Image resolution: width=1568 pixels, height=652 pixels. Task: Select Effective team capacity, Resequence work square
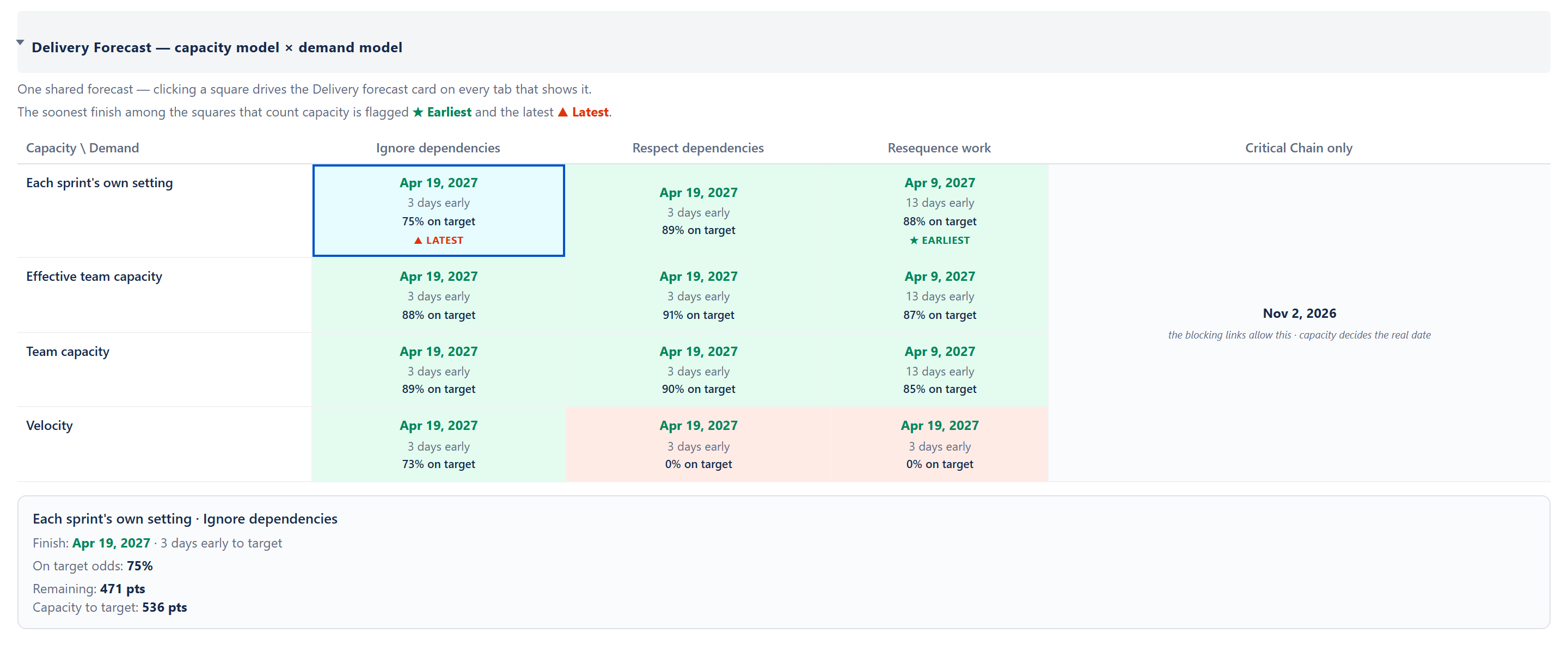[x=939, y=295]
